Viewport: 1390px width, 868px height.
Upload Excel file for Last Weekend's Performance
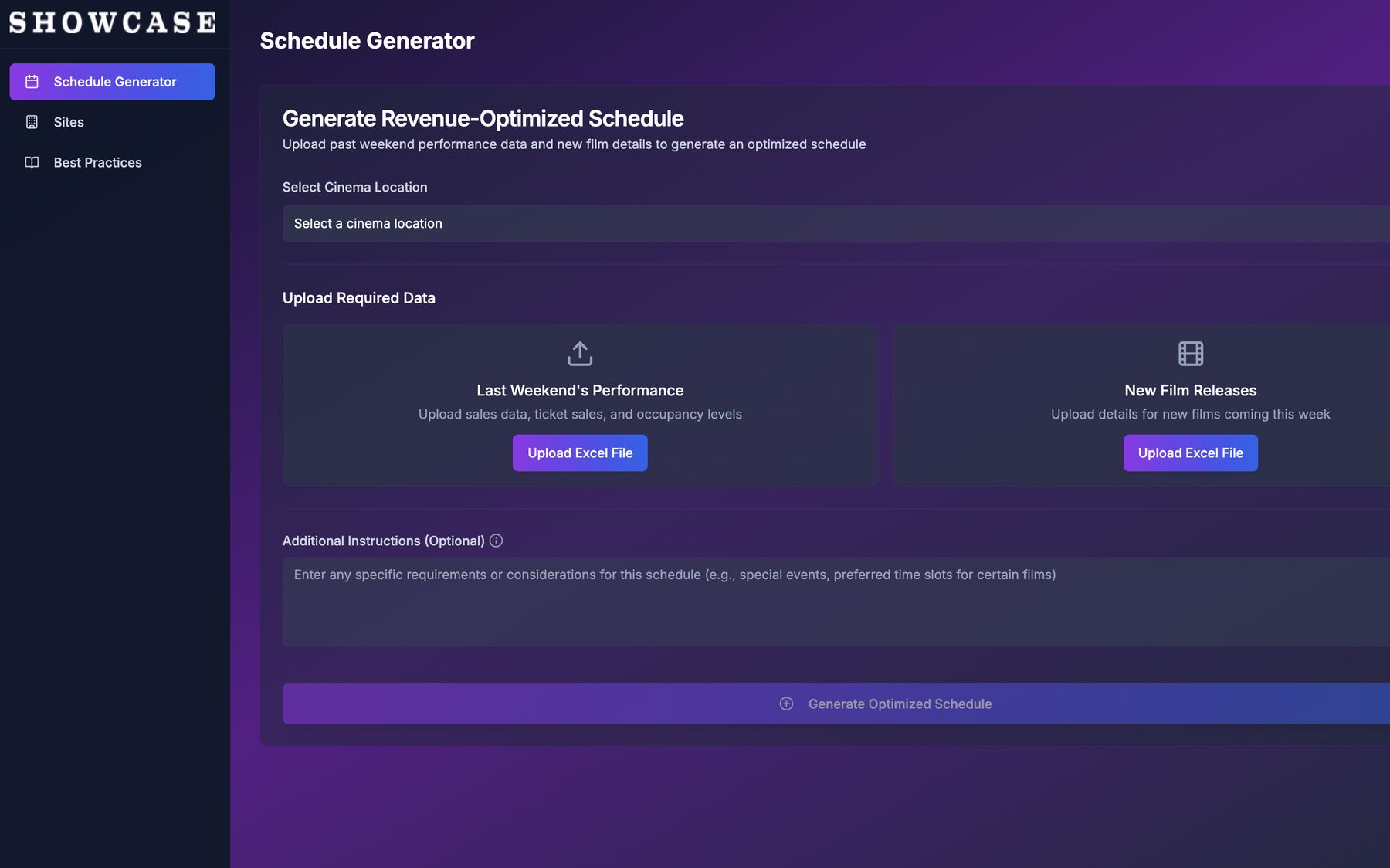(580, 453)
